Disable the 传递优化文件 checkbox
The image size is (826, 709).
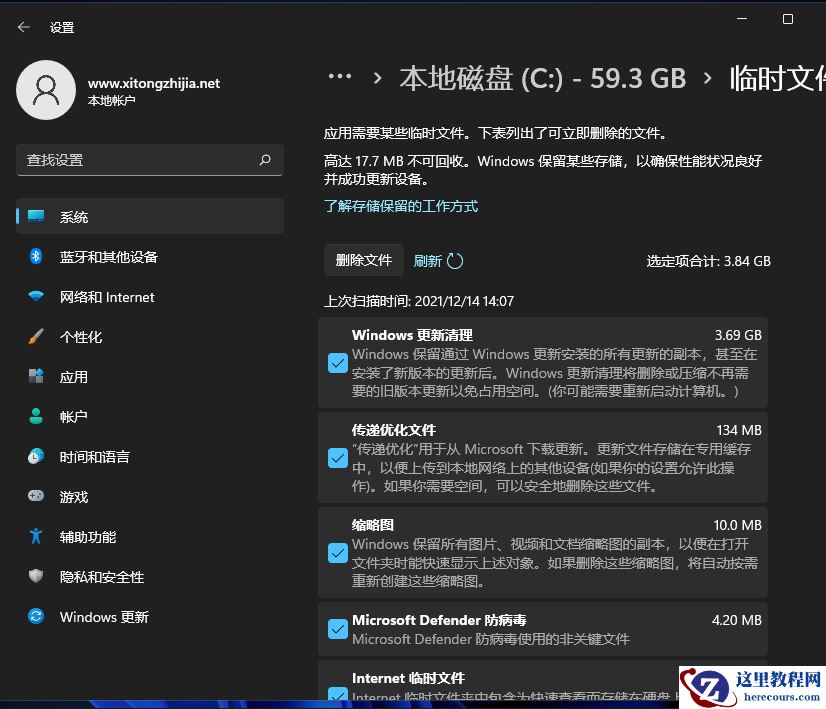pos(337,458)
